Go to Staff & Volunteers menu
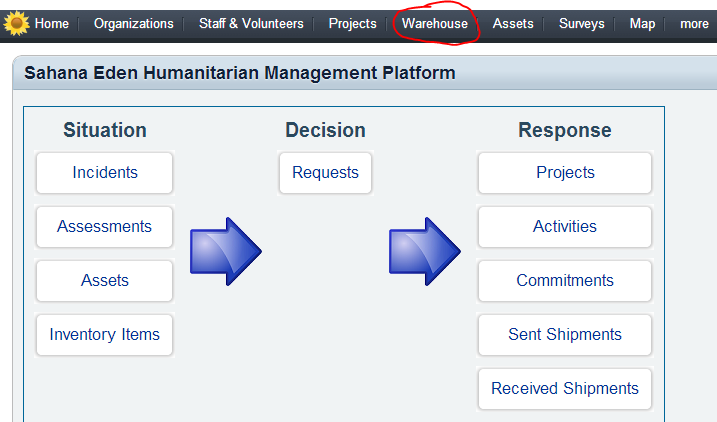 [251, 23]
